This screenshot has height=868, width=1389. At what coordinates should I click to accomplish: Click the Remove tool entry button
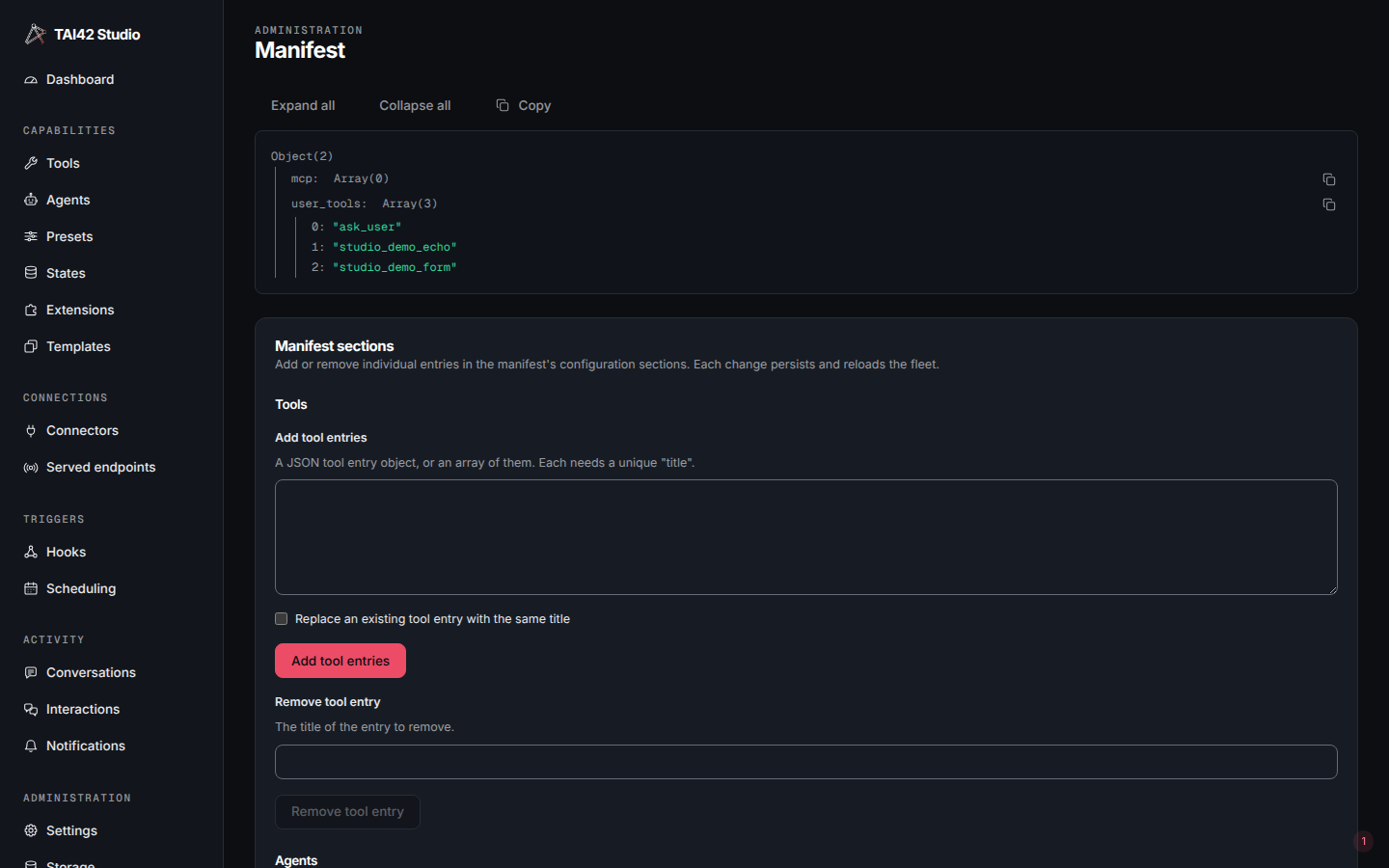click(347, 812)
